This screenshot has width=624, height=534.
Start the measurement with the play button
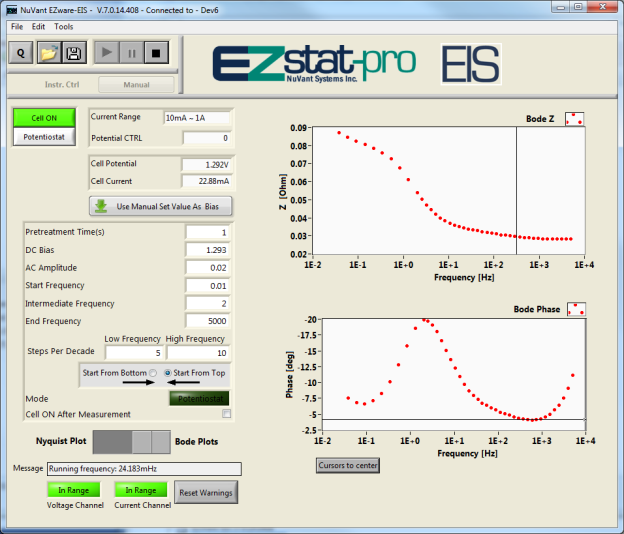click(106, 53)
